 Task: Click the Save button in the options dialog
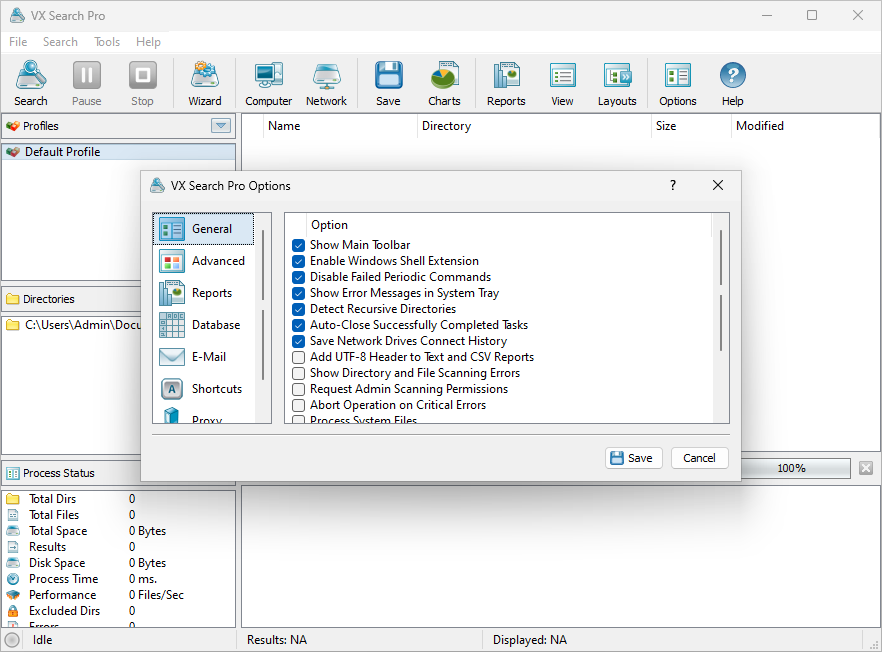[x=633, y=457]
